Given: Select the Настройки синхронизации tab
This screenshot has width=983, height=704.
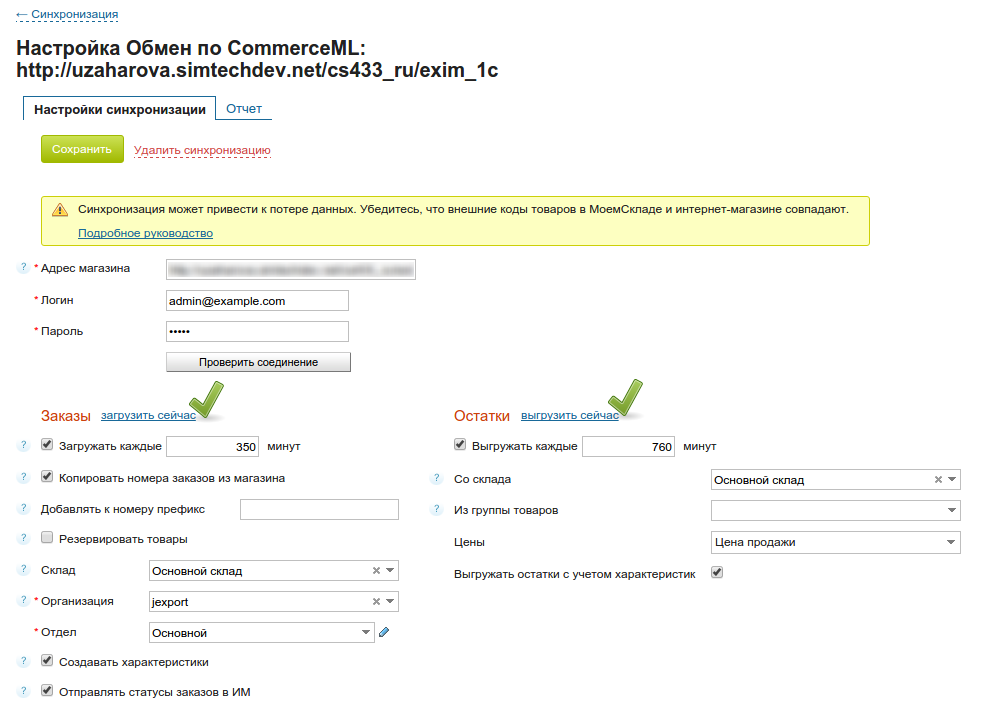Looking at the screenshot, I should click(x=119, y=110).
